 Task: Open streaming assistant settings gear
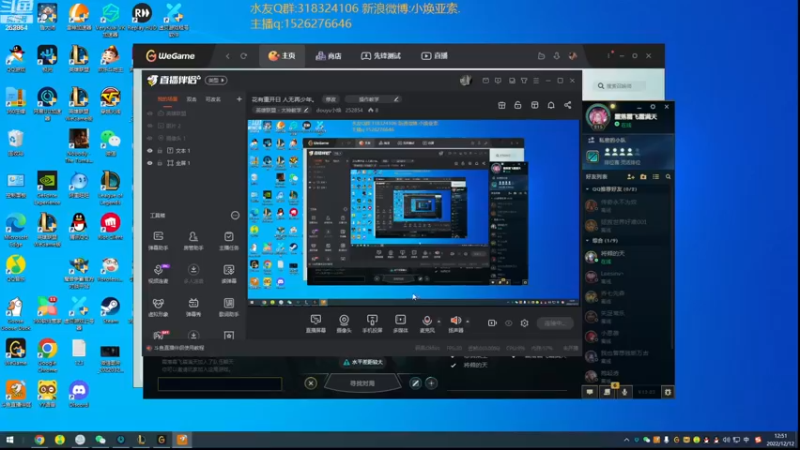pos(524,323)
